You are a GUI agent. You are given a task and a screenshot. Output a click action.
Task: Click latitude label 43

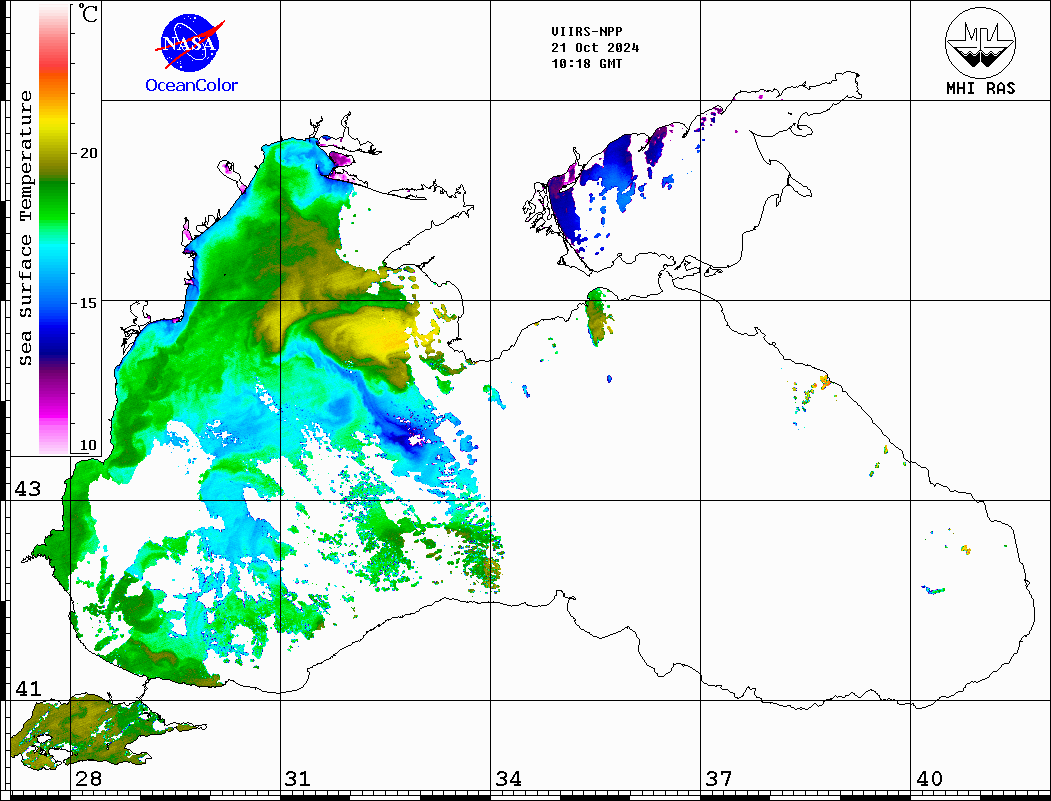(28, 489)
